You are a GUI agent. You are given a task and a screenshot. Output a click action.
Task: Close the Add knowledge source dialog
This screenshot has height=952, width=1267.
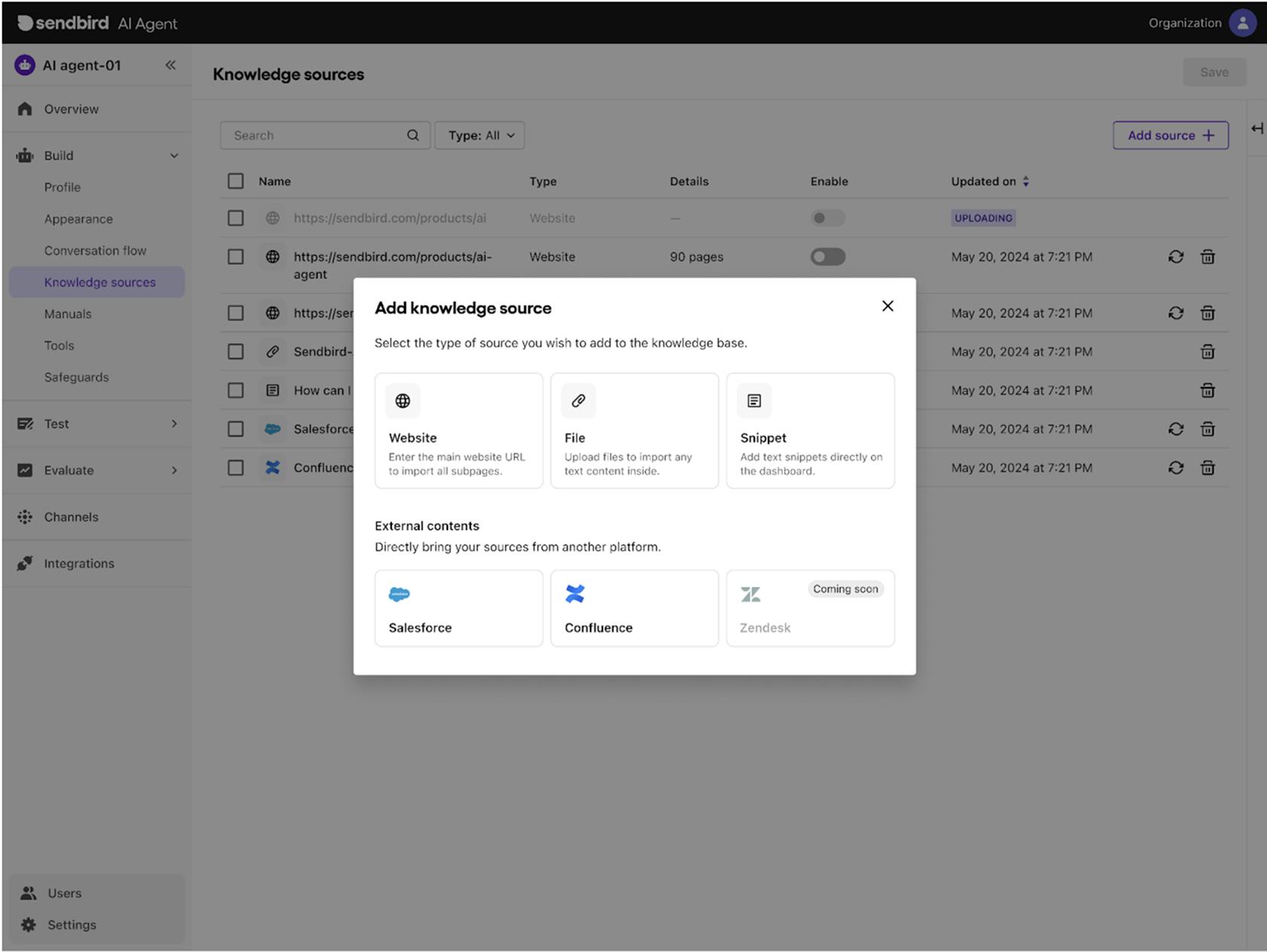(887, 306)
